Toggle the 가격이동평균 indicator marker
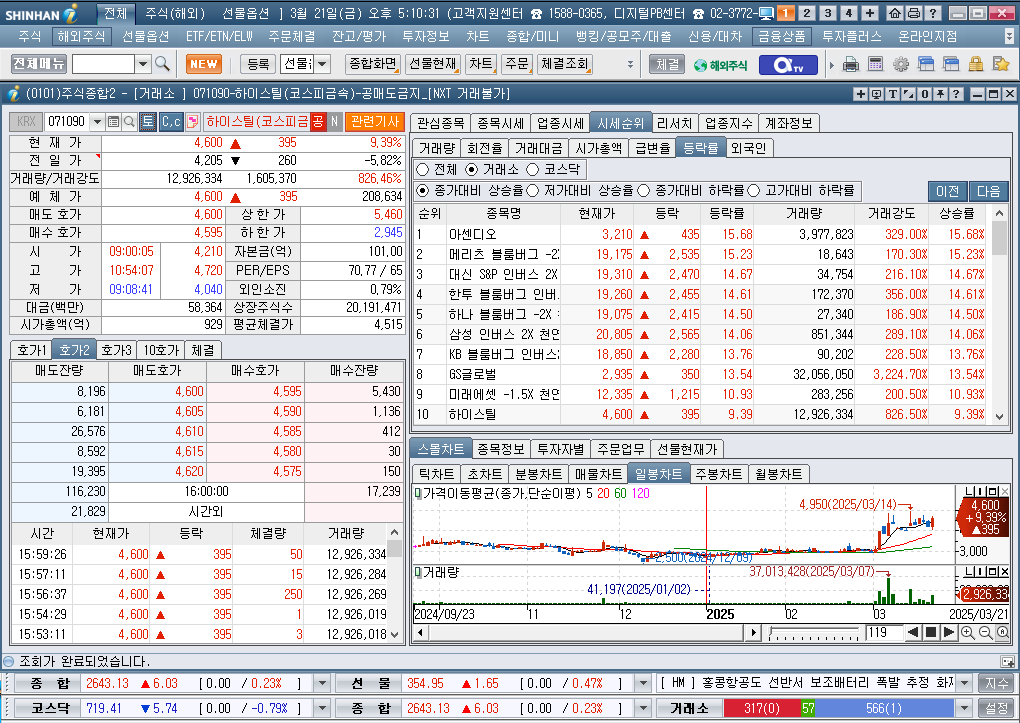The width and height of the screenshot is (1020, 723). (418, 493)
